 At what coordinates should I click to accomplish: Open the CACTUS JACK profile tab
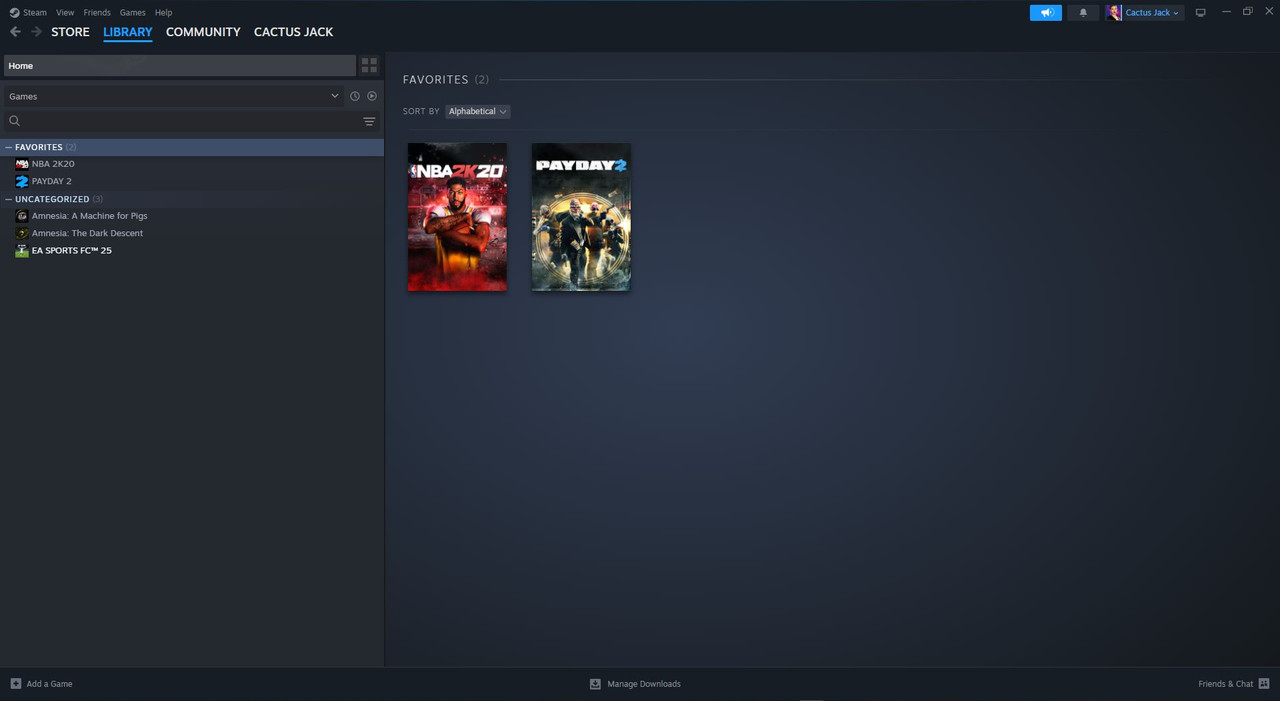click(x=294, y=32)
